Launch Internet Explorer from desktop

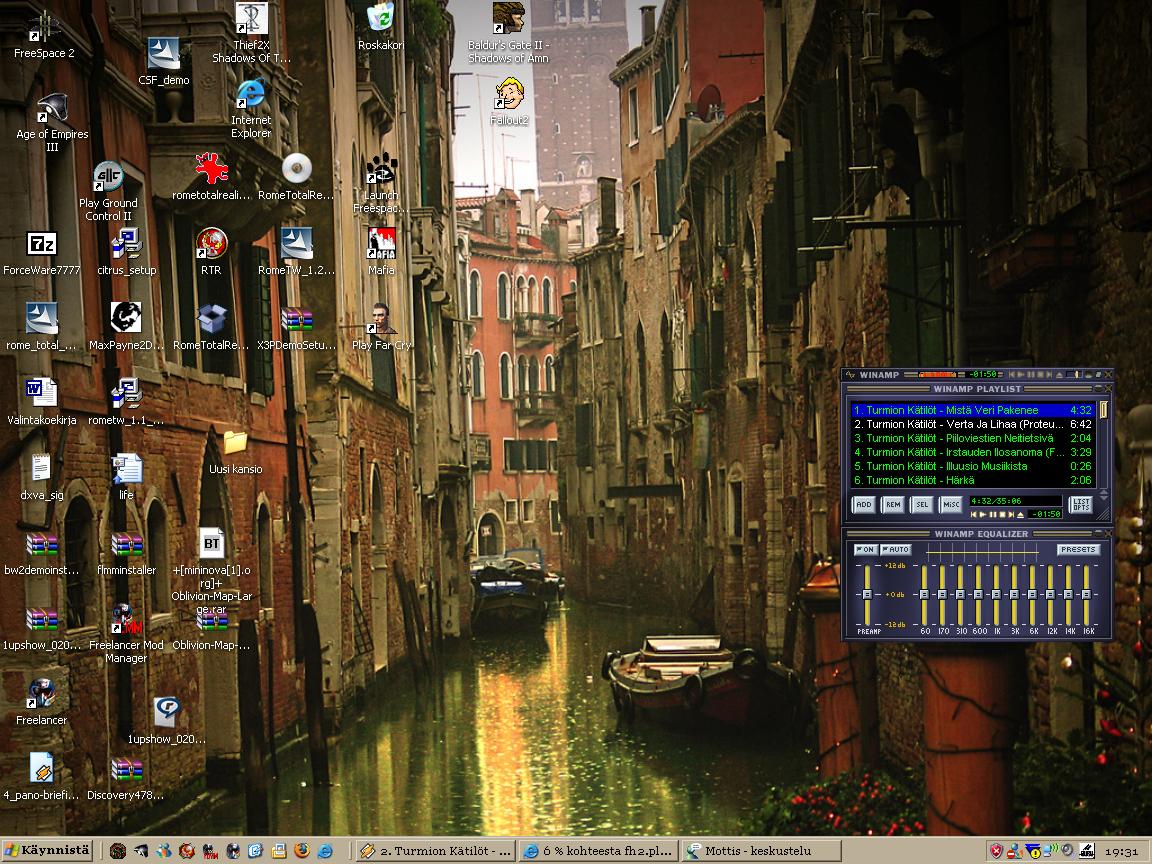point(251,108)
